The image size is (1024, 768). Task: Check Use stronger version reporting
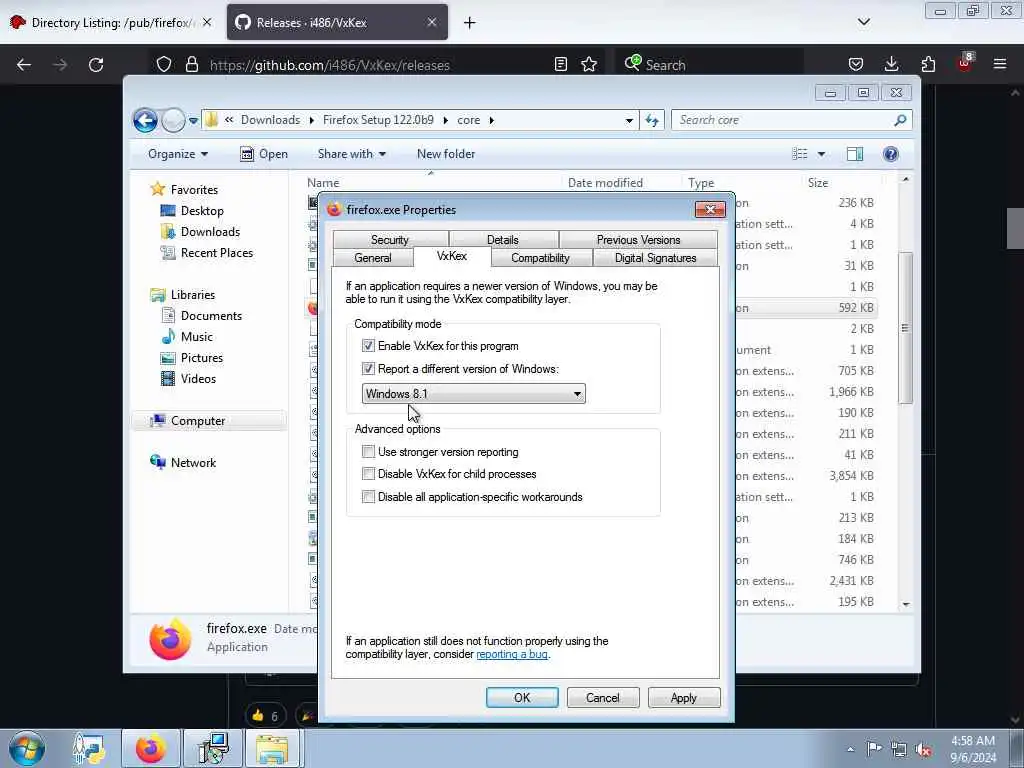point(368,451)
